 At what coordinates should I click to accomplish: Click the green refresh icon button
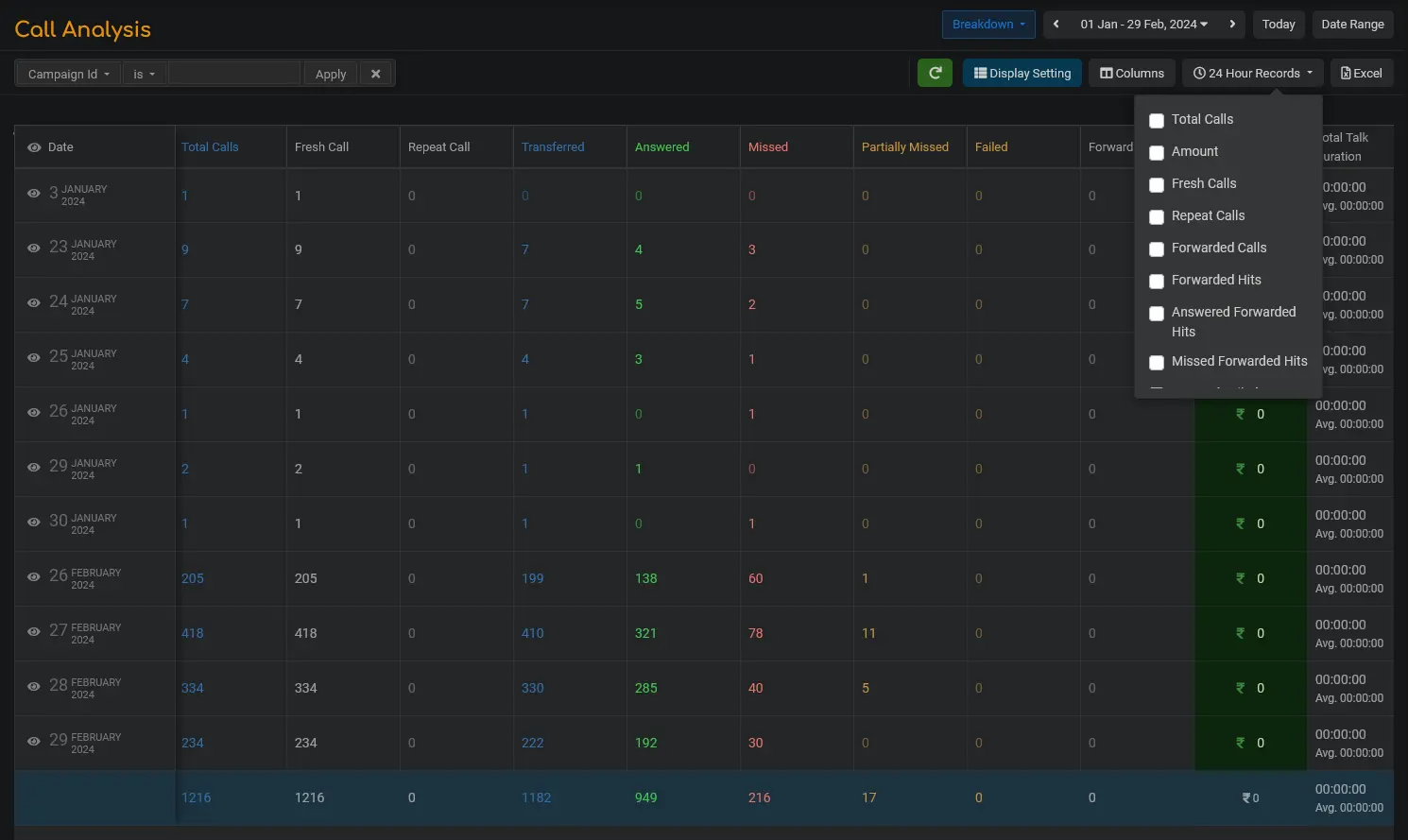[935, 73]
